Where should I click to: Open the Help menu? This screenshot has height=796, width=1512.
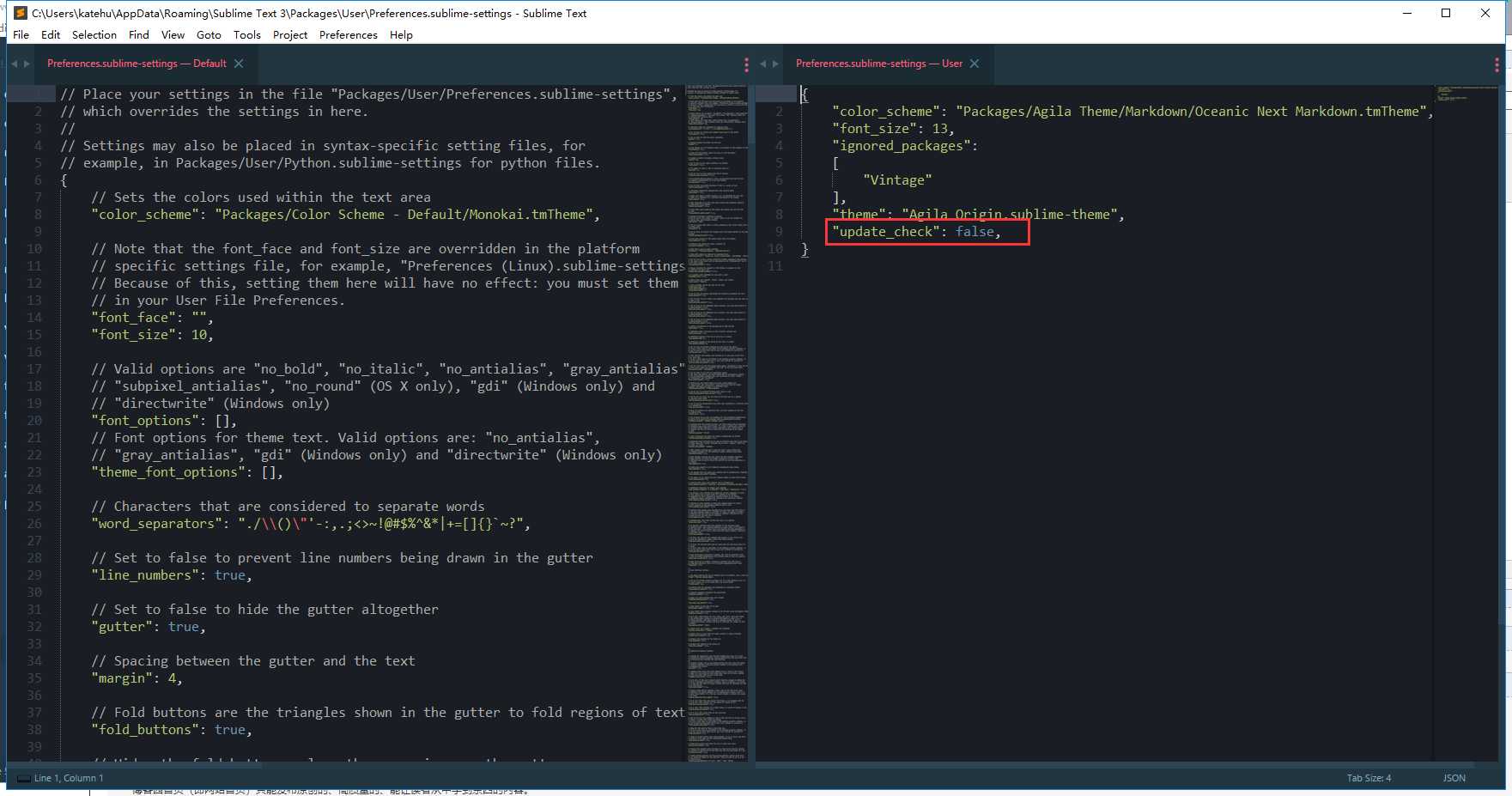(x=401, y=35)
